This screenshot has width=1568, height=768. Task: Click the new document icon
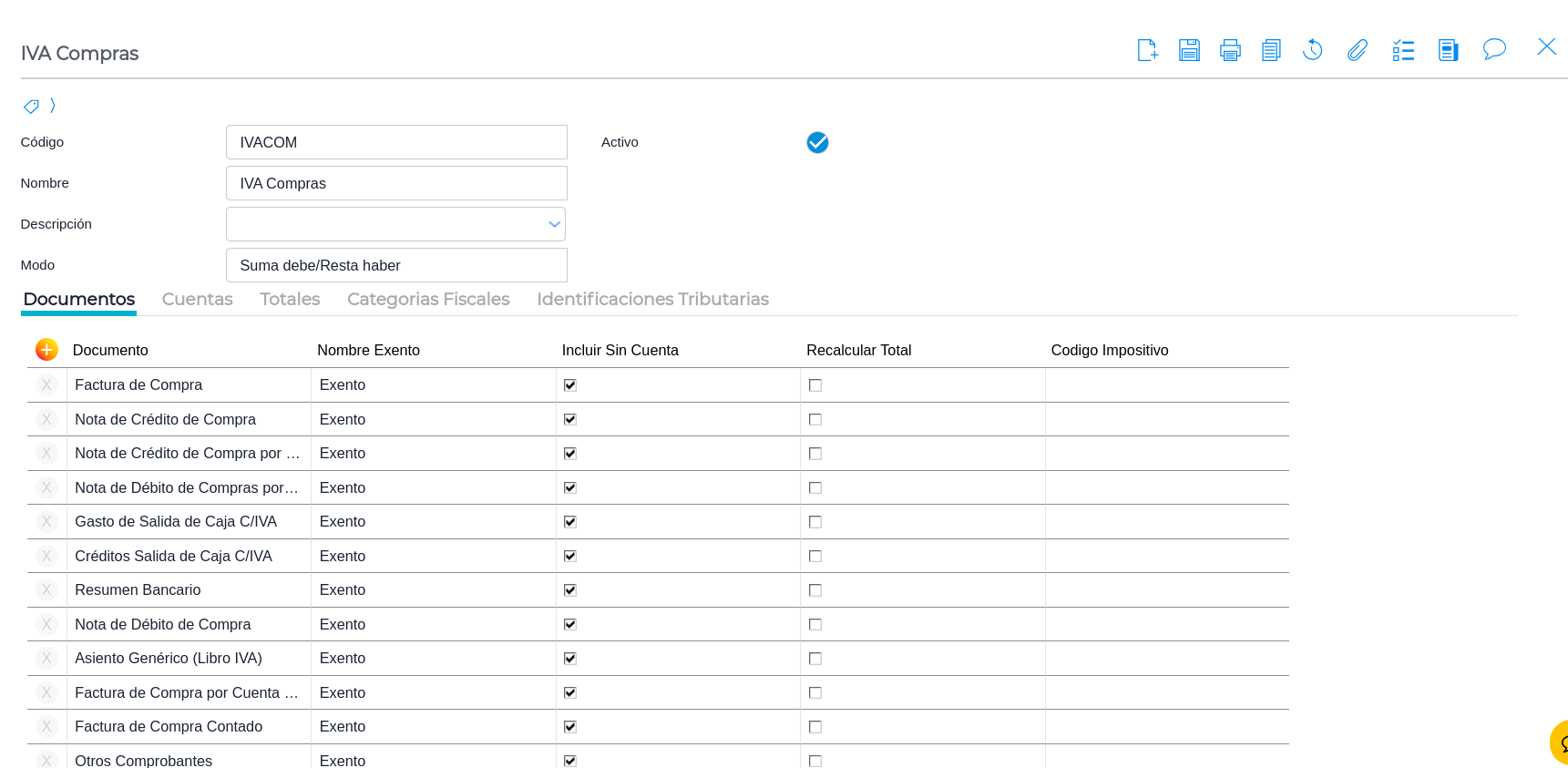click(x=1147, y=50)
